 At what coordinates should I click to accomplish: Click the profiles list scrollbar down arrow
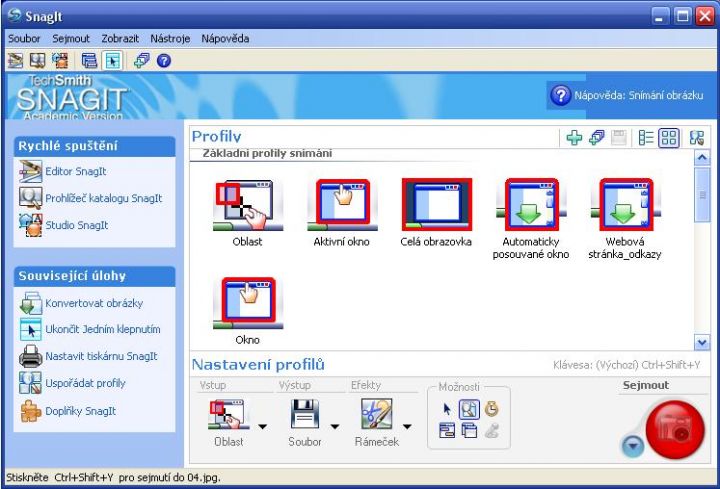pos(701,342)
